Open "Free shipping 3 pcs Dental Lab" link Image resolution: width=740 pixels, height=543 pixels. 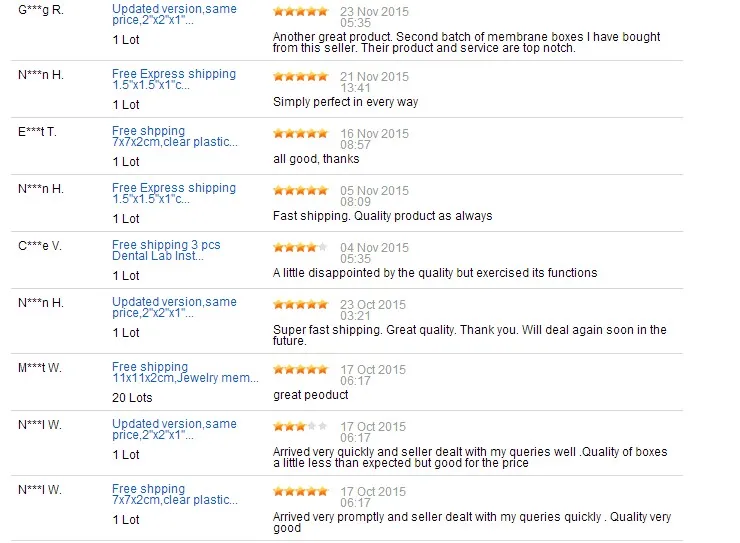point(166,250)
